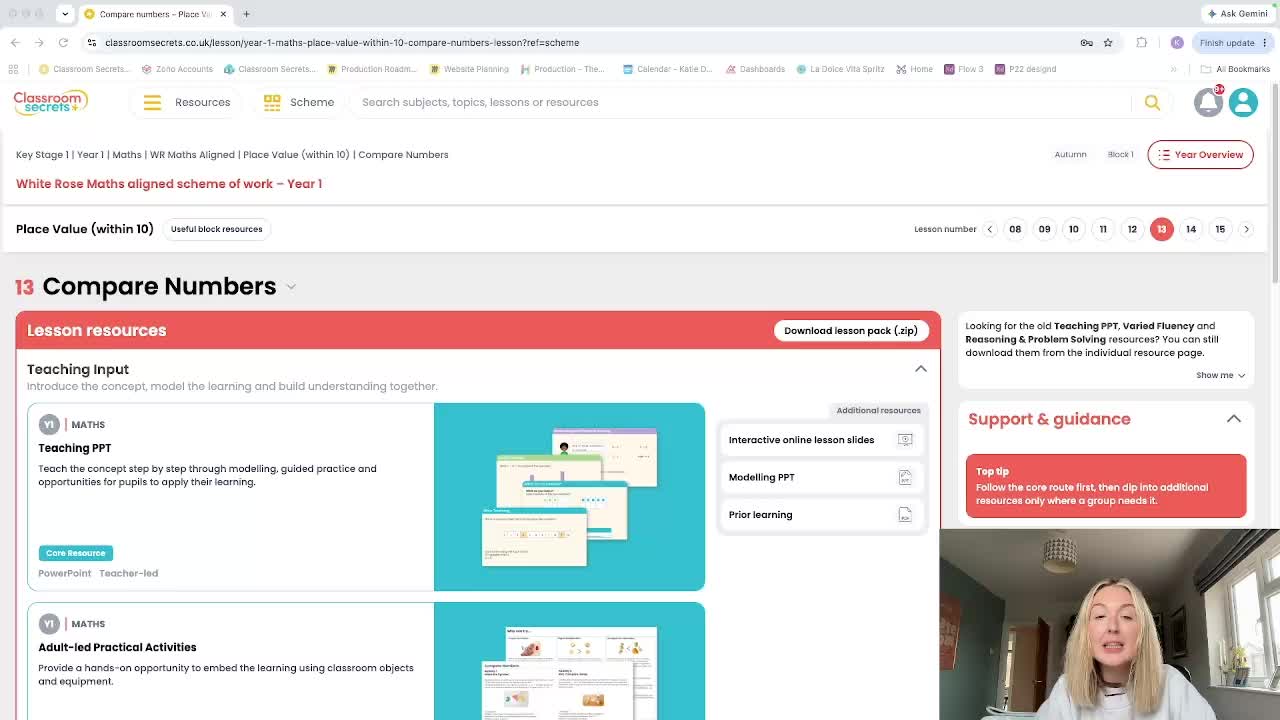Click the Ask Gemini button
Screen dimensions: 1280x720
pyautogui.click(x=1238, y=14)
